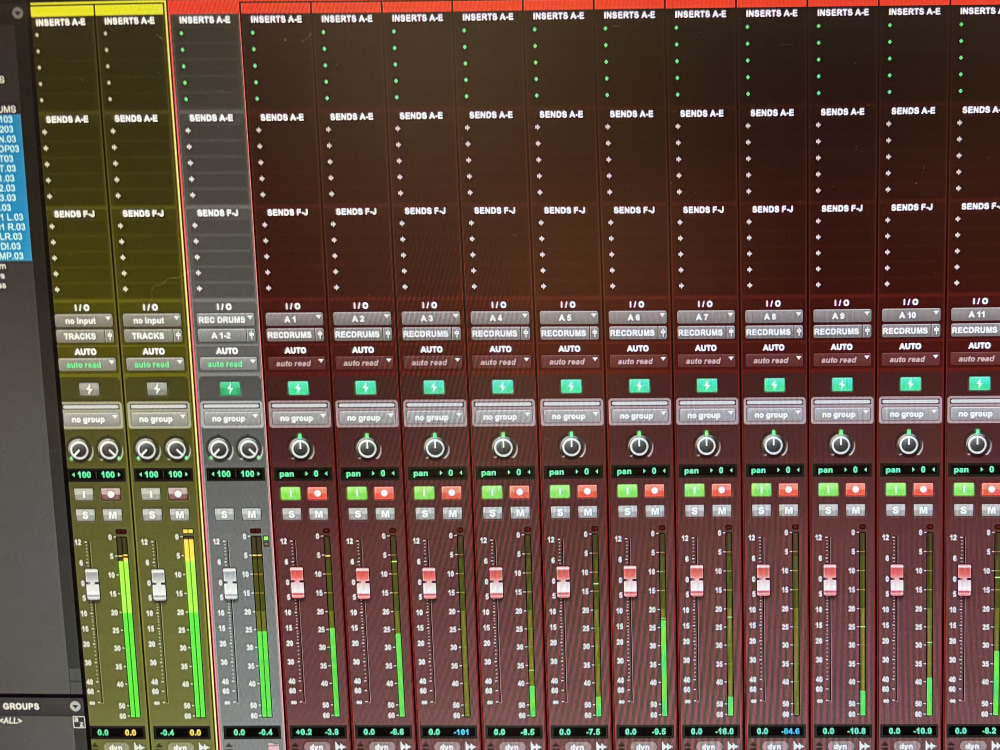Toggle DSP Mode lightning button on A4 track
Screen dimensions: 1000x750
502,386
